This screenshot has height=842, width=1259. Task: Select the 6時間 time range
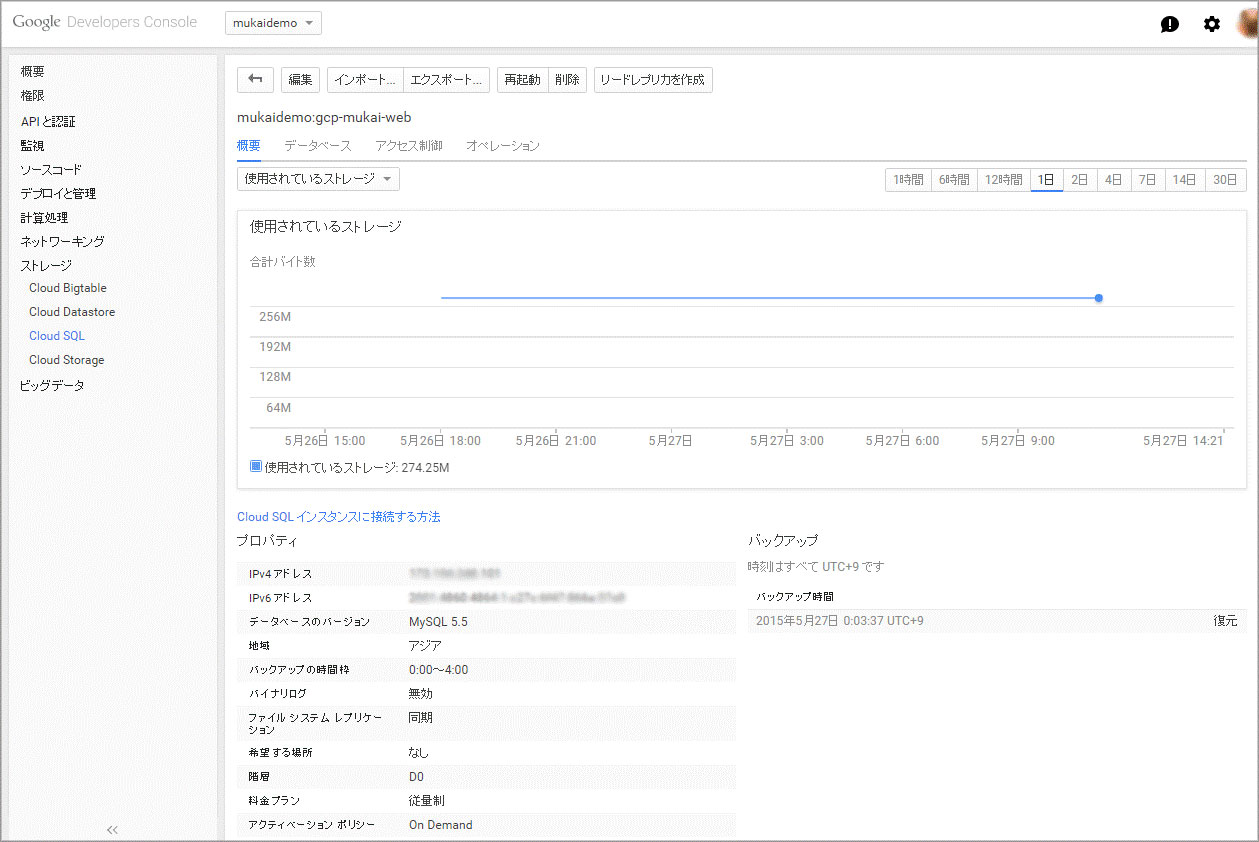(x=954, y=180)
